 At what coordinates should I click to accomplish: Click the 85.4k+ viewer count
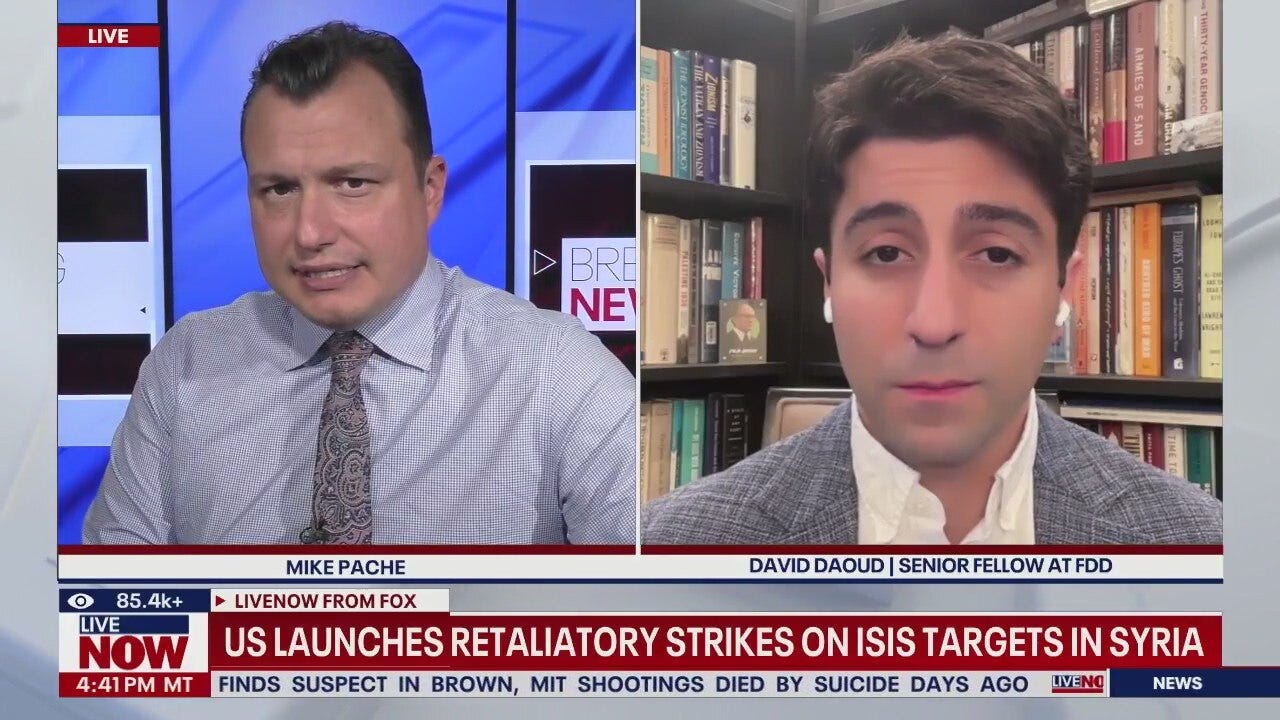click(149, 601)
